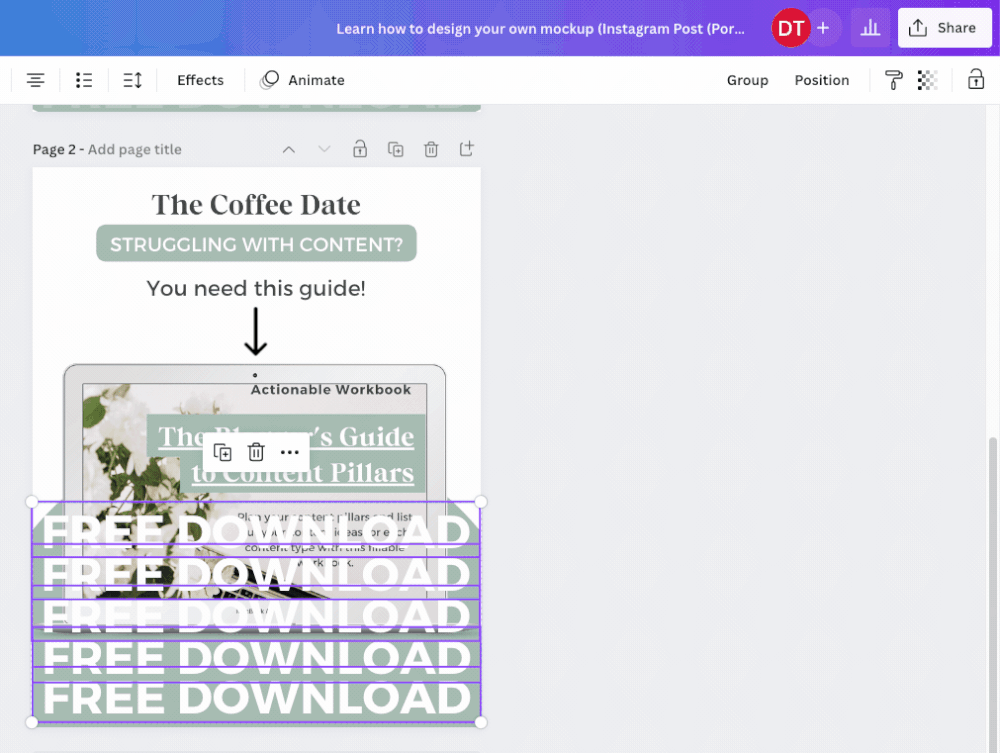Select STRUGGLING WITH CONTENT? banner
1000x753 pixels.
(256, 244)
